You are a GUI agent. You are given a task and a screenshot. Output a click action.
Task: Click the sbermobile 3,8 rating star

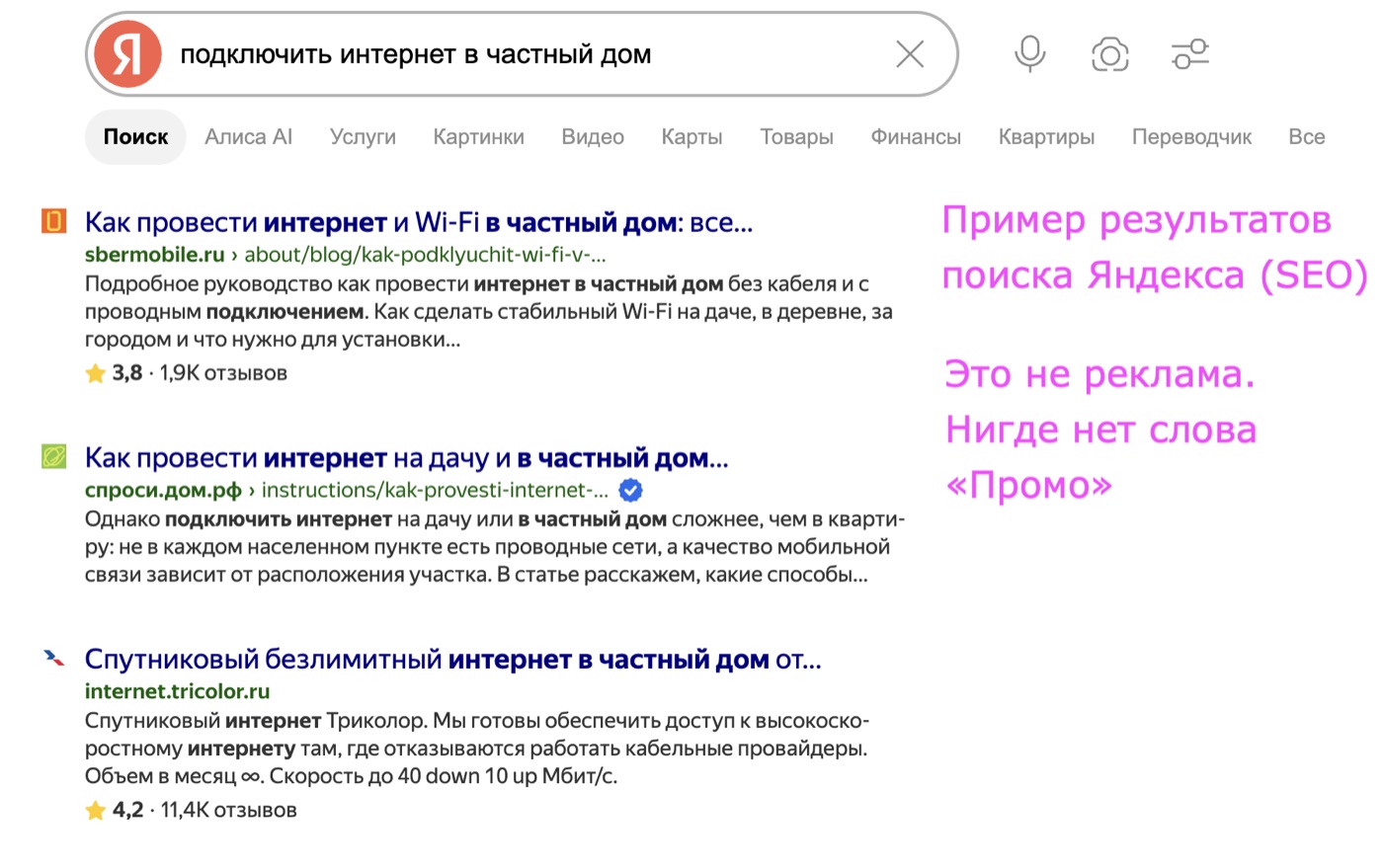[x=95, y=373]
